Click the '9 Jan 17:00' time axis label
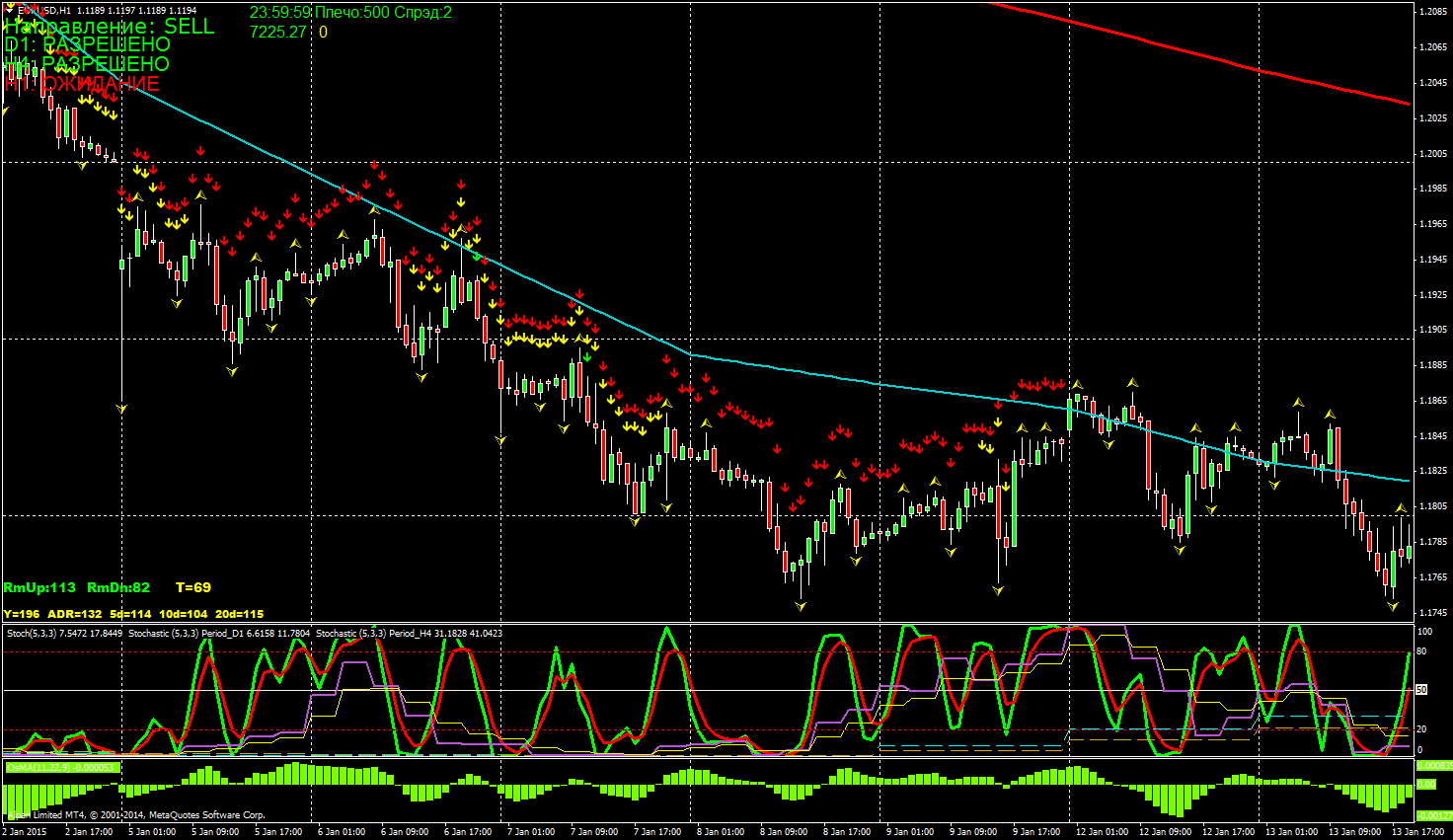 point(1038,832)
